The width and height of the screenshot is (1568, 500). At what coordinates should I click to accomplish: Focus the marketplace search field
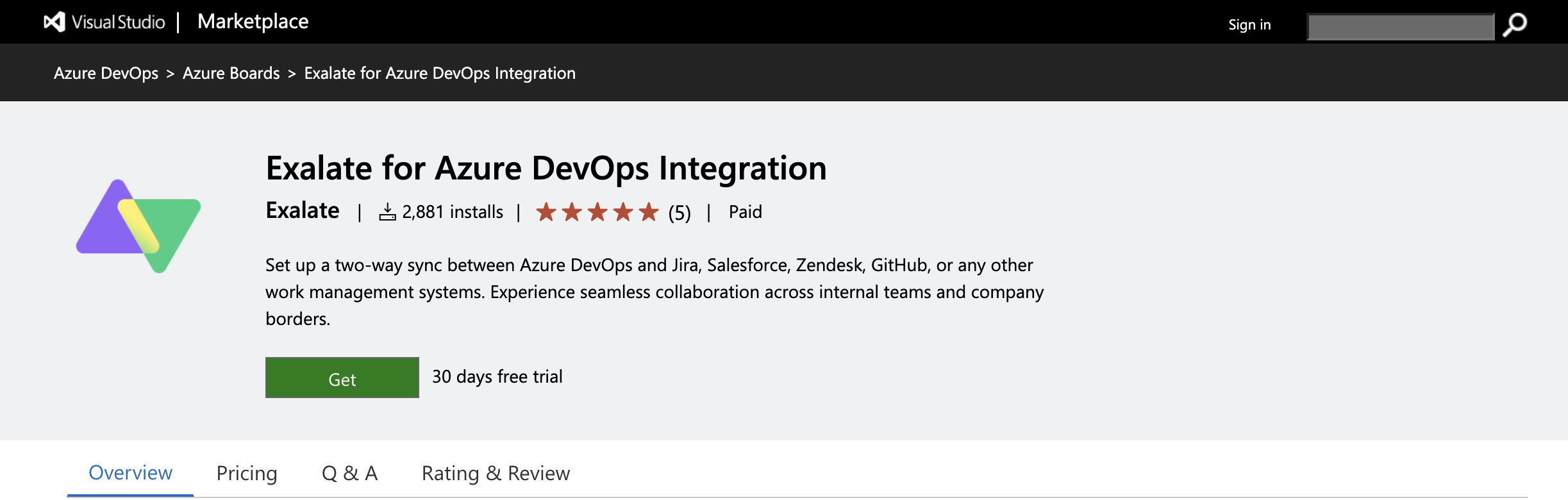click(x=1401, y=26)
